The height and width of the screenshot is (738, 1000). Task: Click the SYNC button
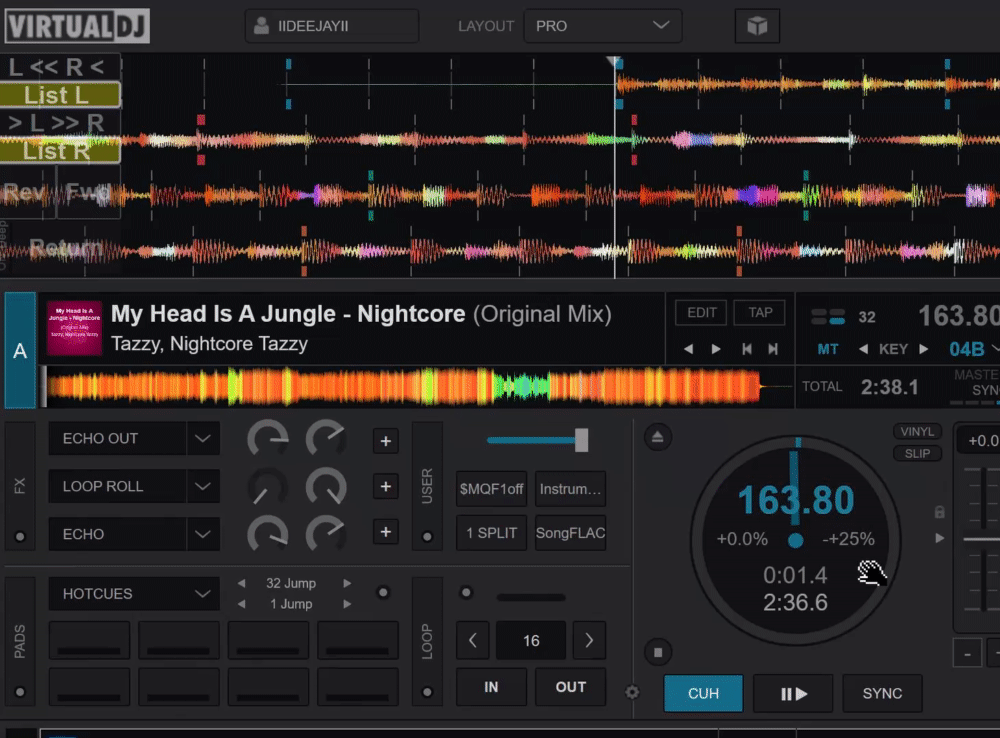[882, 693]
